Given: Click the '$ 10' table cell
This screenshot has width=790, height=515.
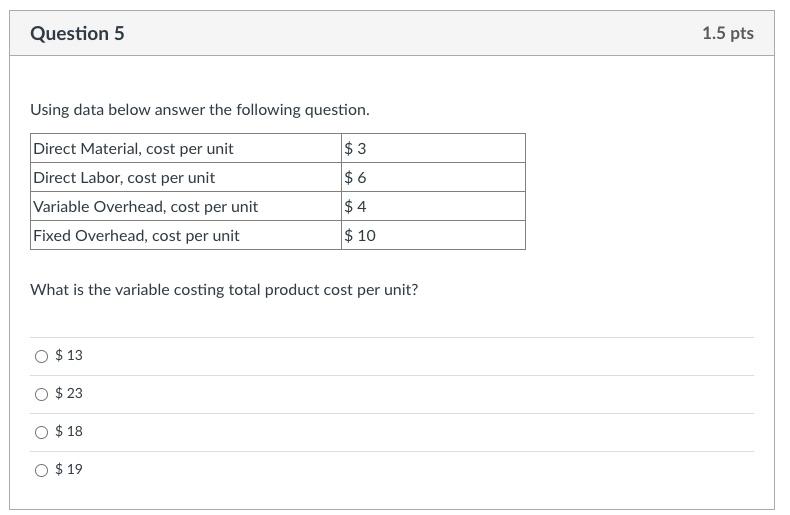Looking at the screenshot, I should coord(433,235).
